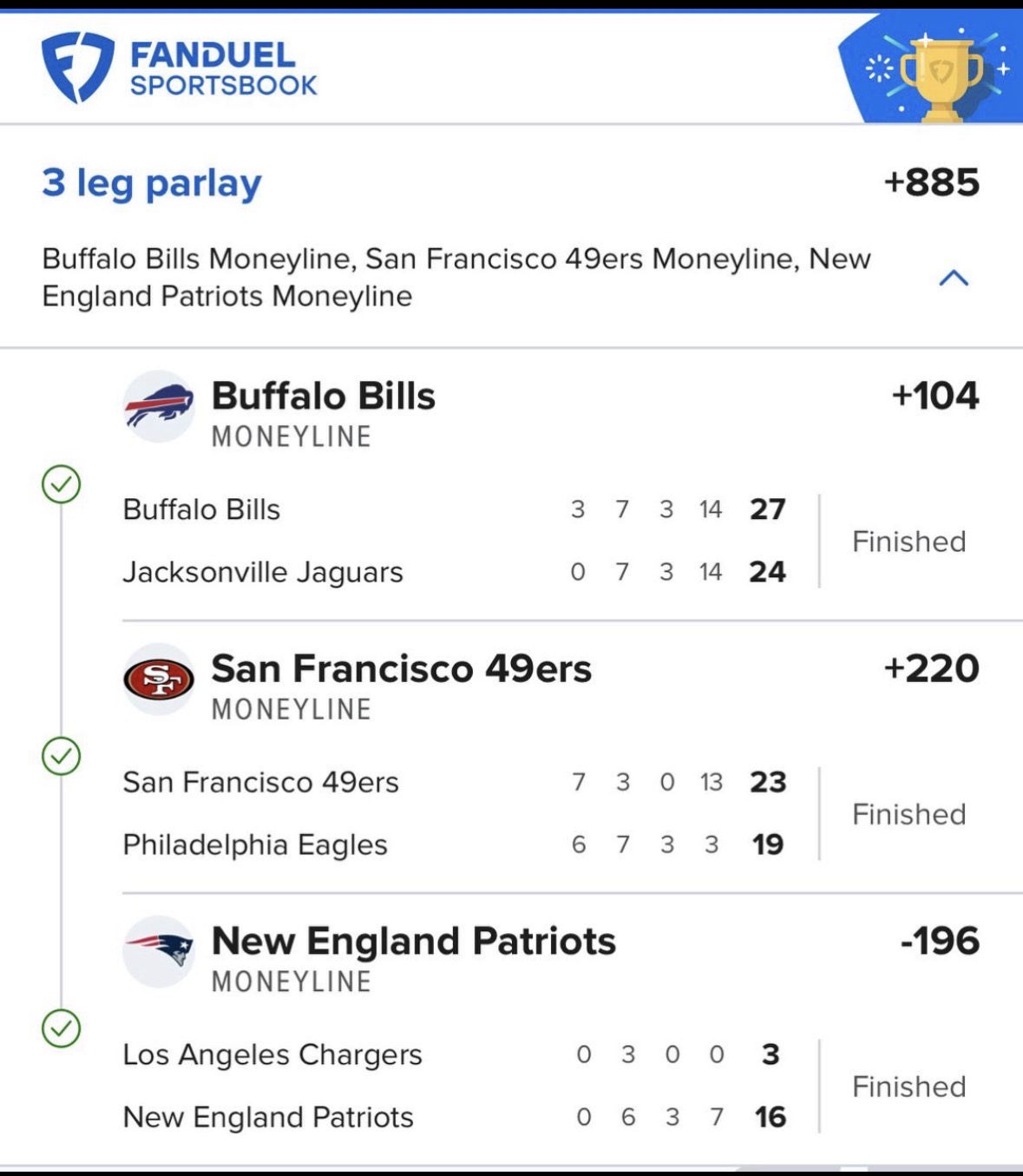Click the 3 leg parlay heading
Viewport: 1023px width, 1176px height.
[152, 183]
